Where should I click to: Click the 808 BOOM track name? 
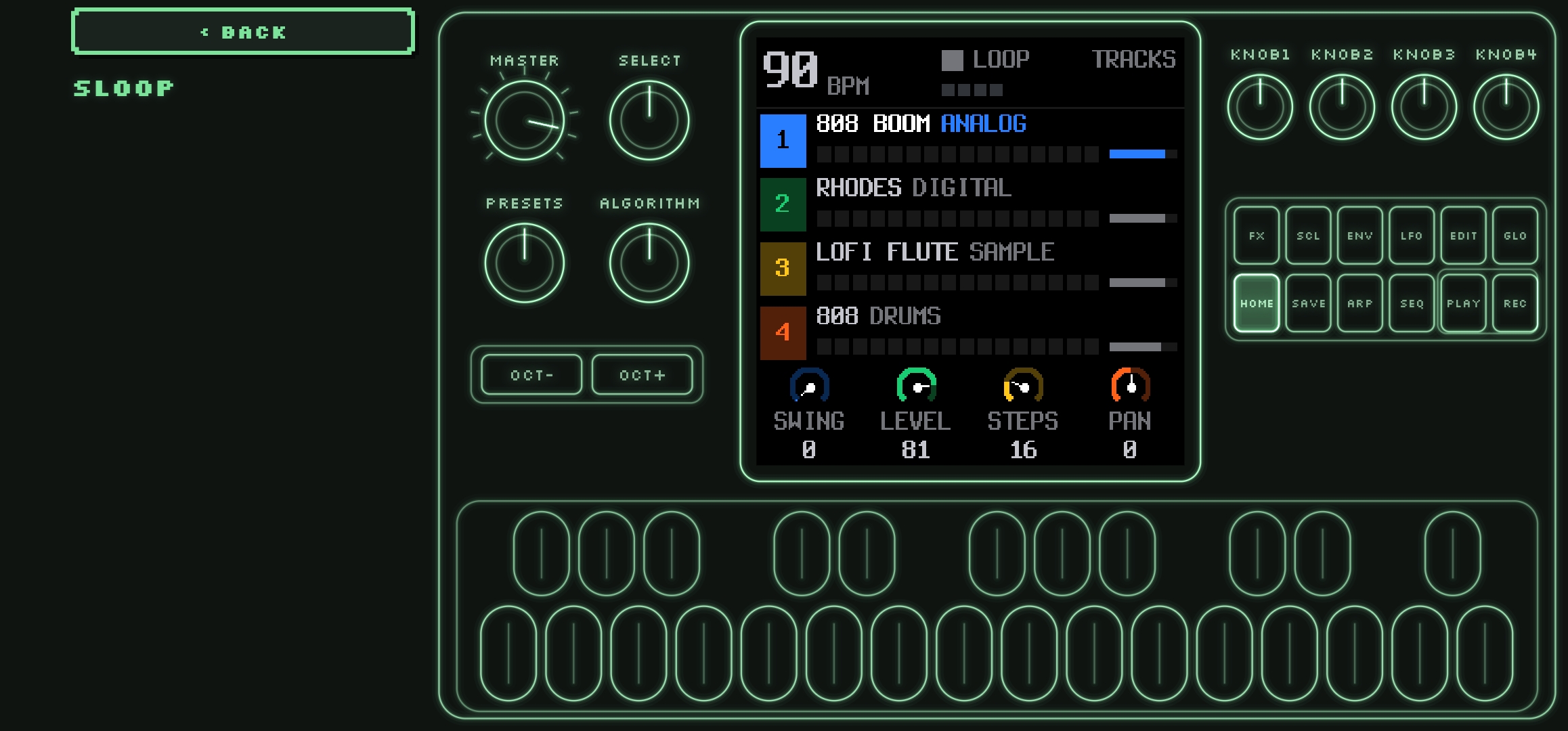(873, 123)
